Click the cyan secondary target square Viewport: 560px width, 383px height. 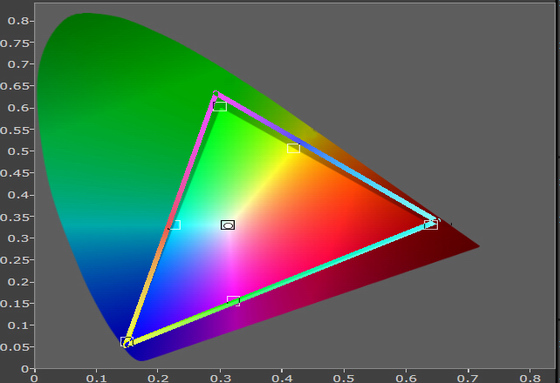[175, 225]
